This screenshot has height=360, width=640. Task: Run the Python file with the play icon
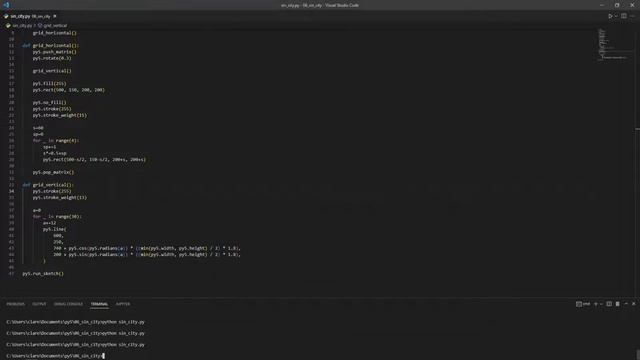pyautogui.click(x=610, y=16)
